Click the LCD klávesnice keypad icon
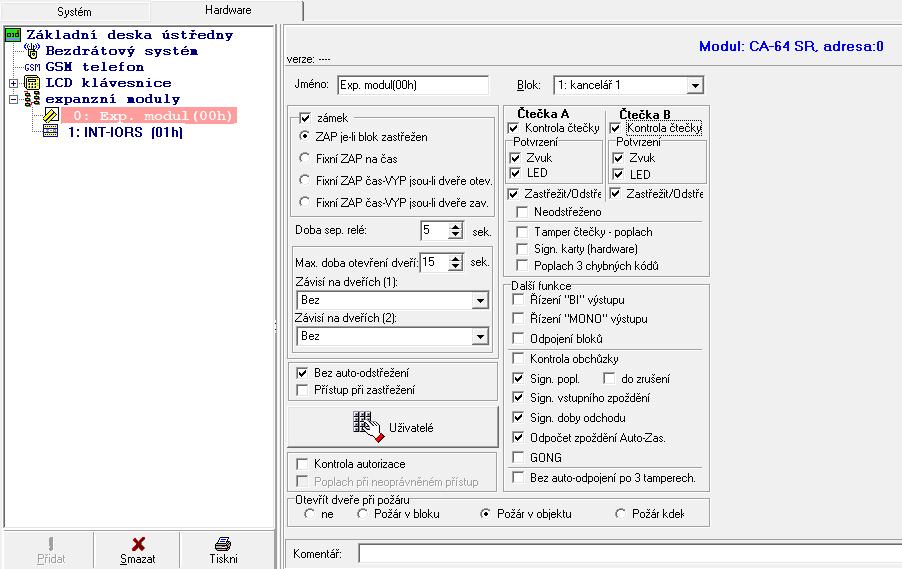The width and height of the screenshot is (902, 569). click(32, 83)
